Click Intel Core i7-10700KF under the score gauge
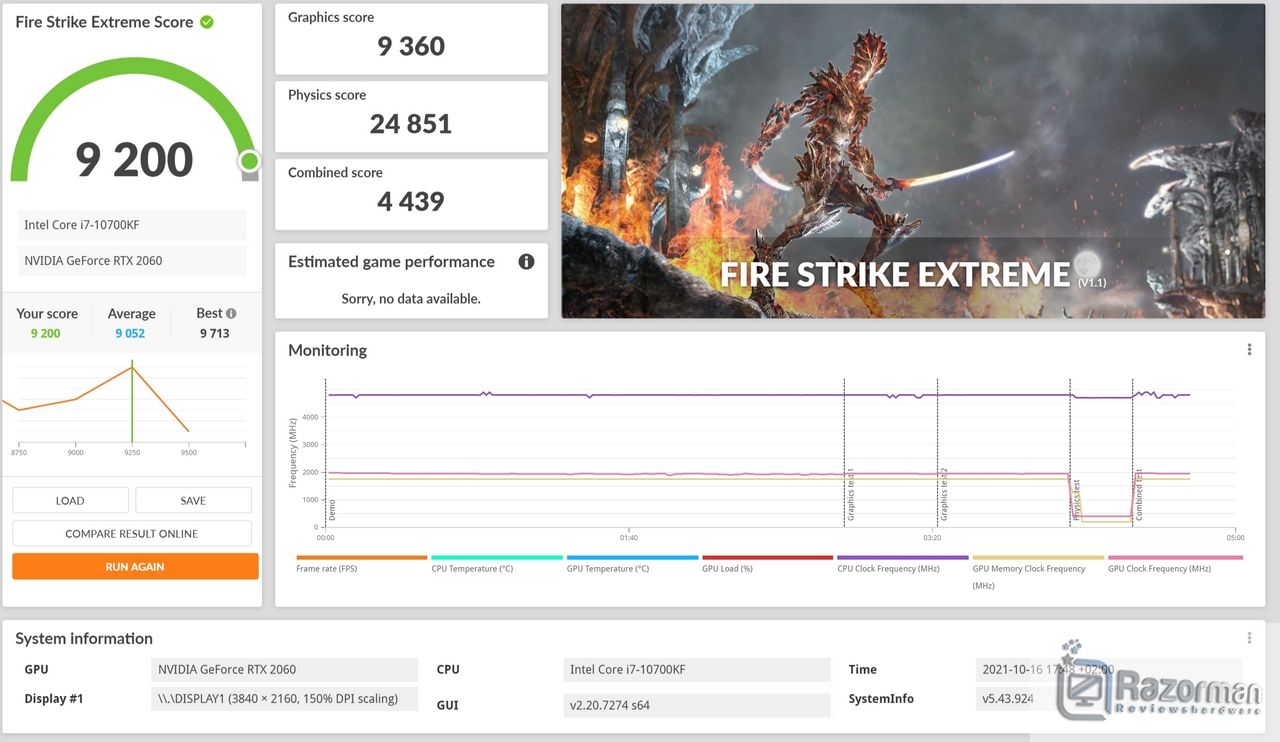This screenshot has width=1280, height=742. point(132,225)
